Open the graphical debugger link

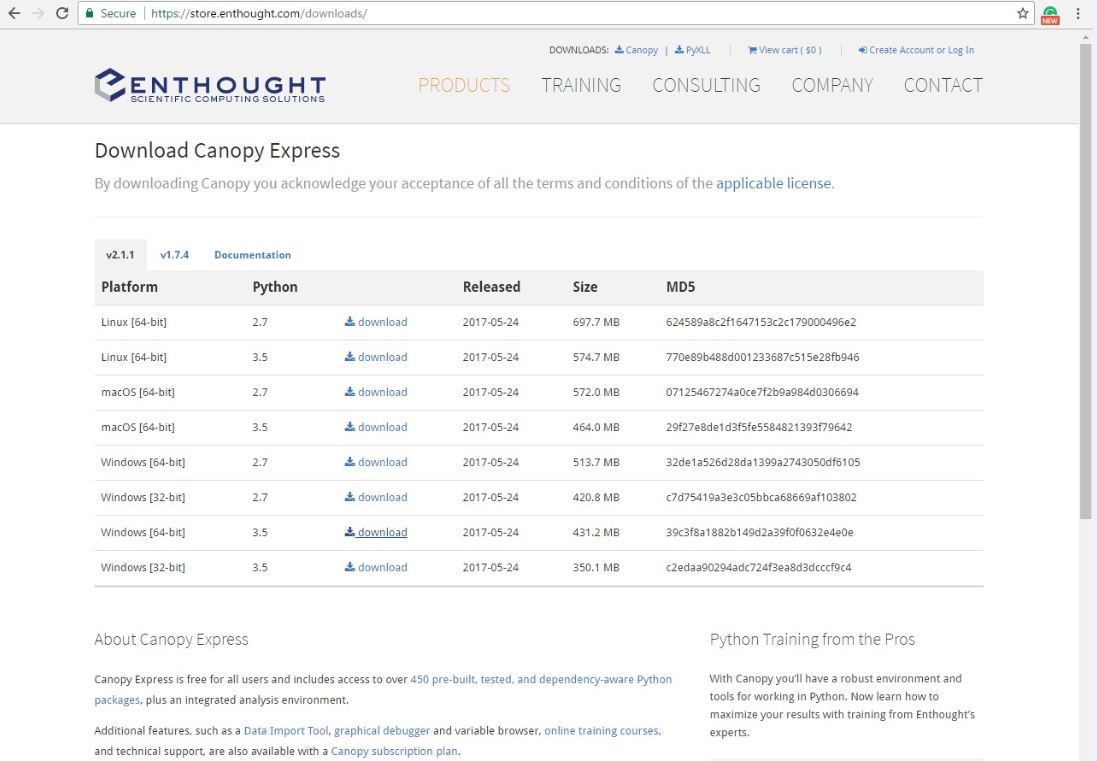[x=382, y=730]
